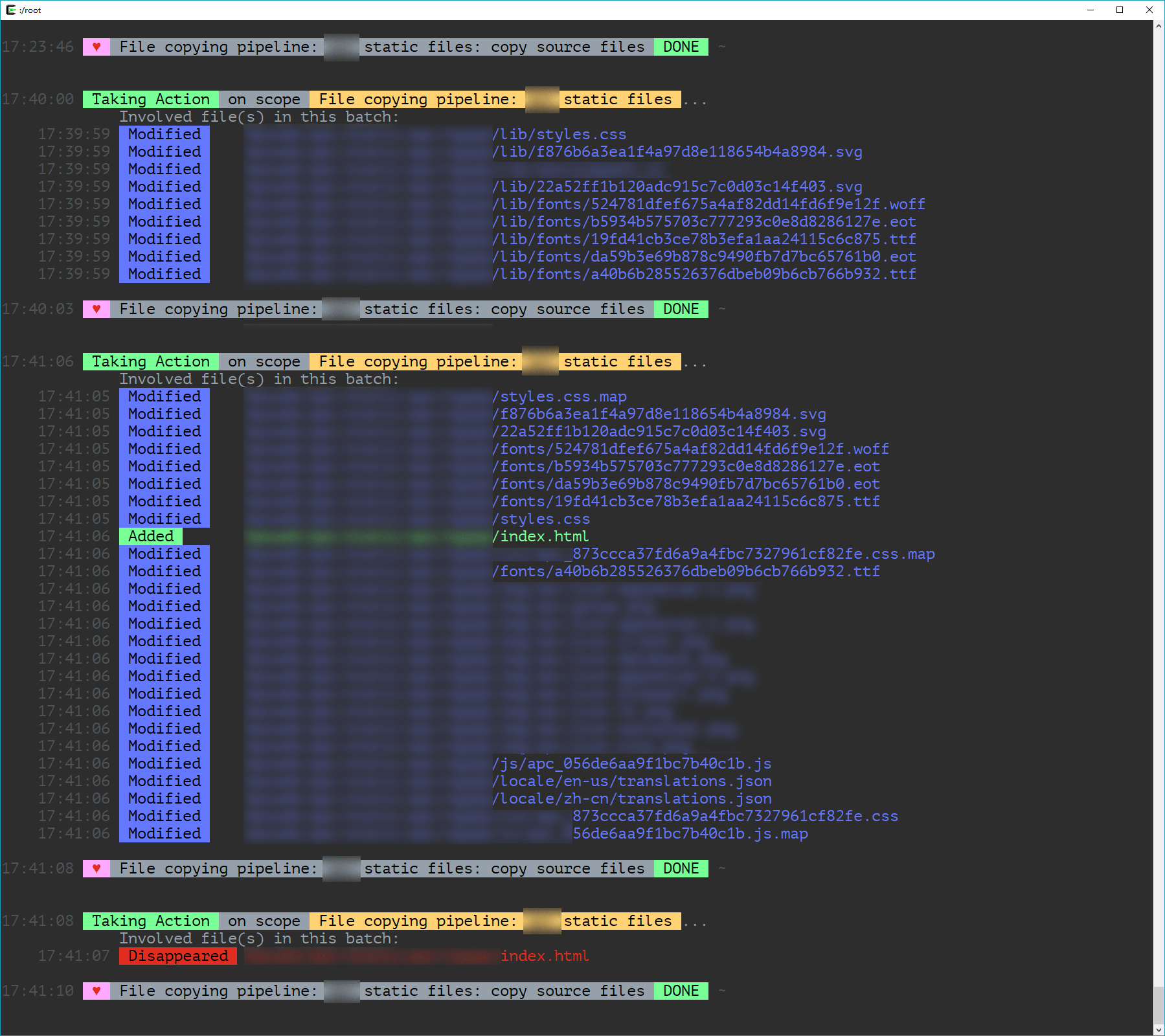This screenshot has width=1165, height=1036.
Task: Click the heart icon at 17:41:10
Action: (x=96, y=991)
